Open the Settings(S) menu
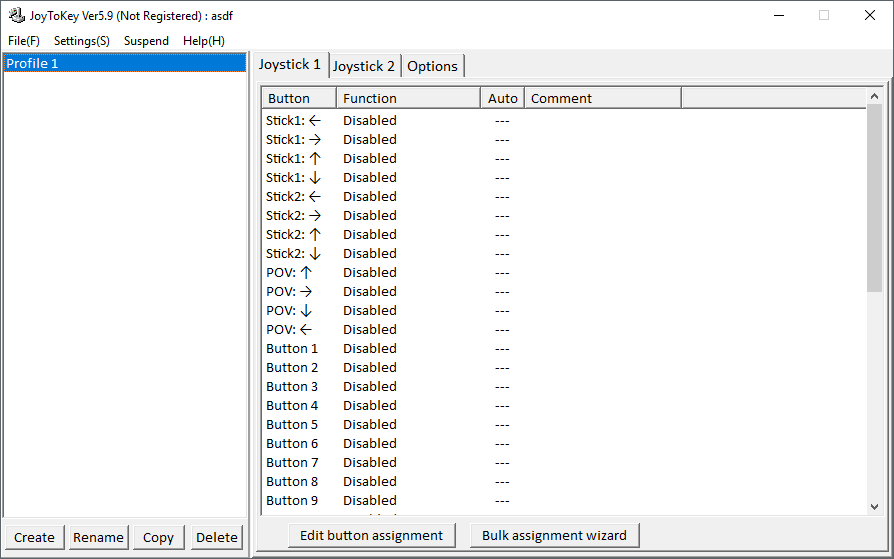 coord(82,41)
